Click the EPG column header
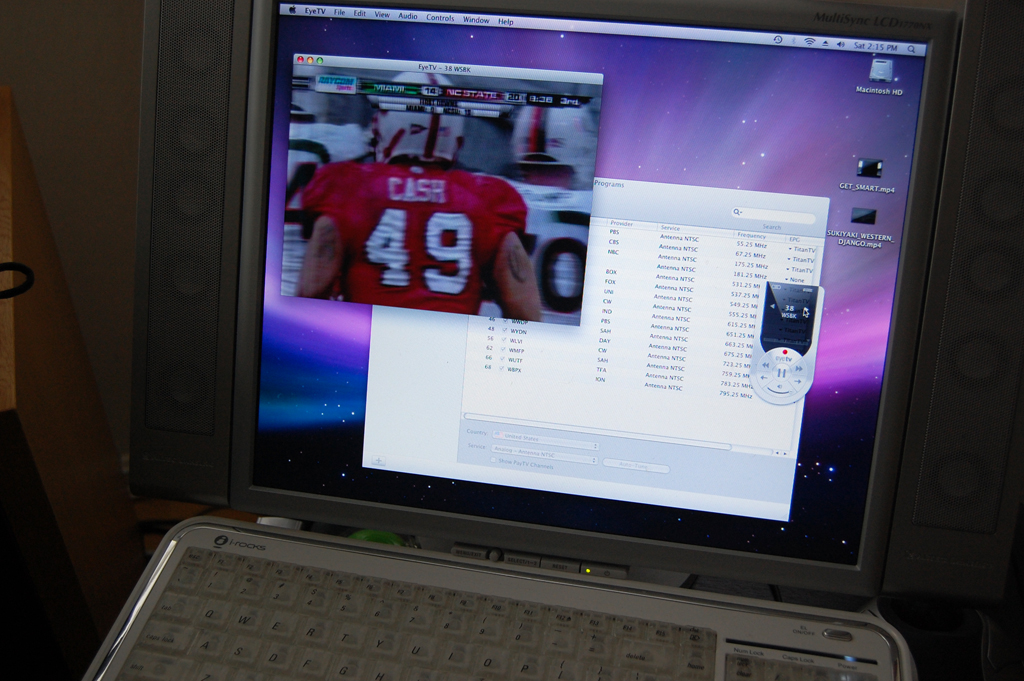Screen dimensions: 1024x681 tap(795, 240)
